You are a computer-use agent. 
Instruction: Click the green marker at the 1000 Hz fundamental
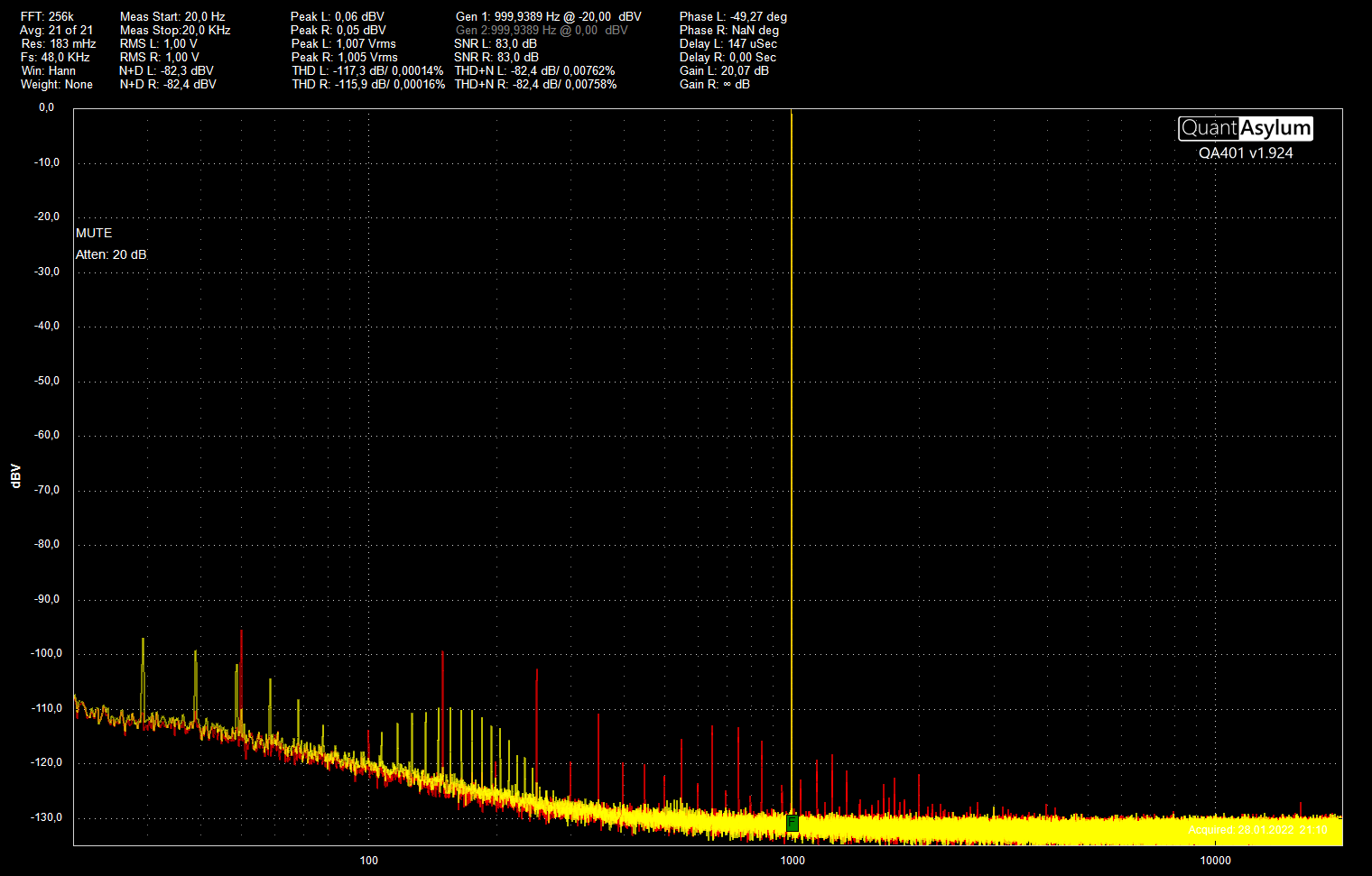[793, 823]
